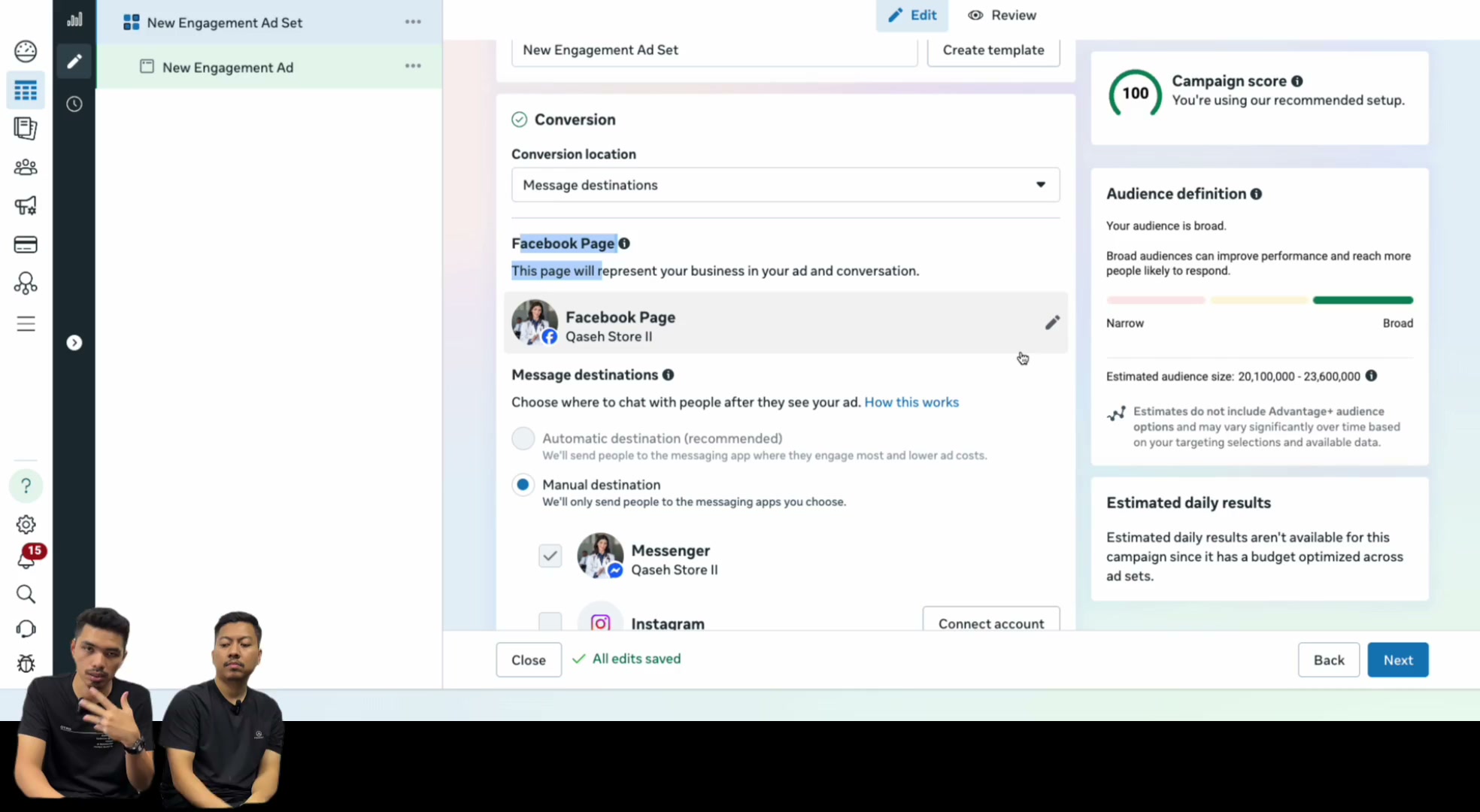
Task: Toggle the Instagram checkbox
Action: 550,621
